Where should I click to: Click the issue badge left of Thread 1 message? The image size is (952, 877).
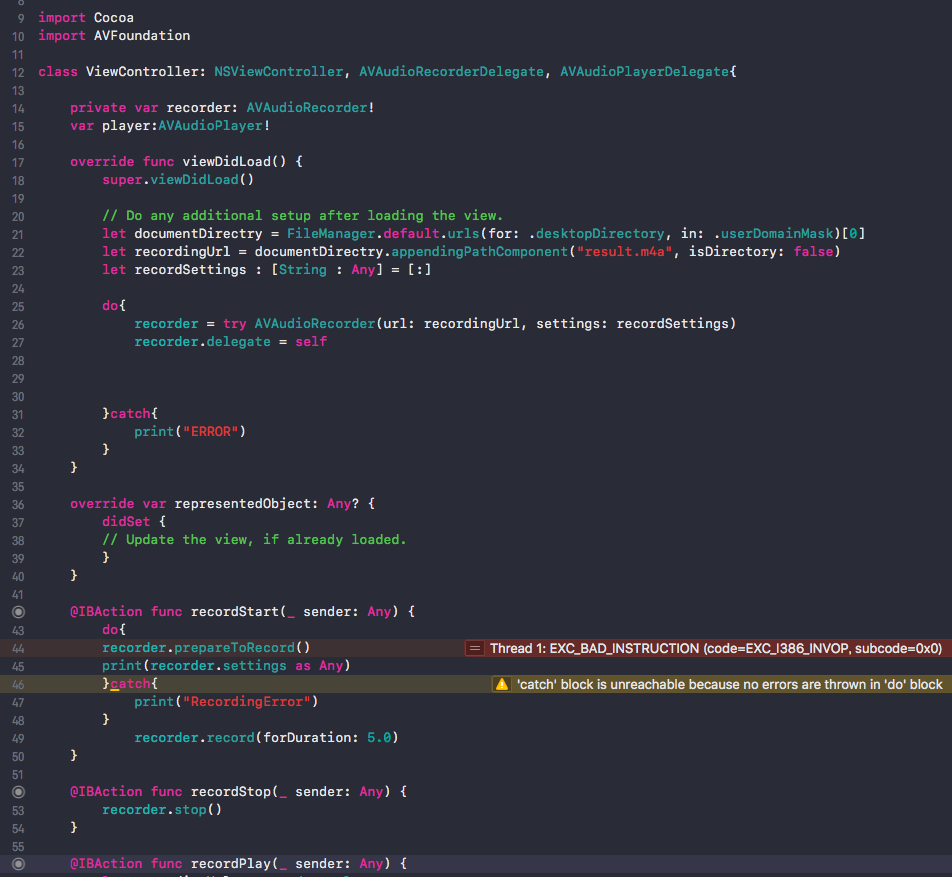474,647
